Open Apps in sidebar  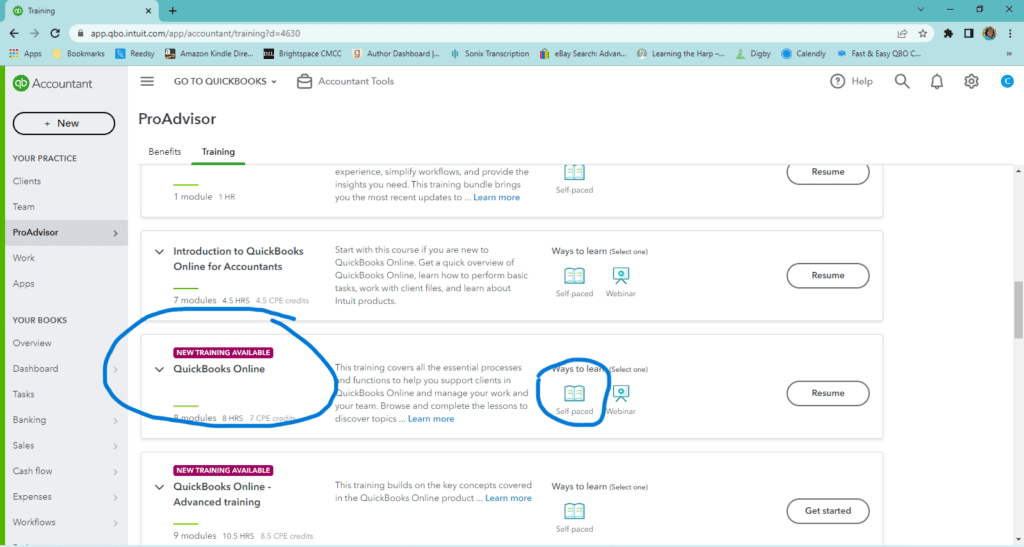click(24, 284)
